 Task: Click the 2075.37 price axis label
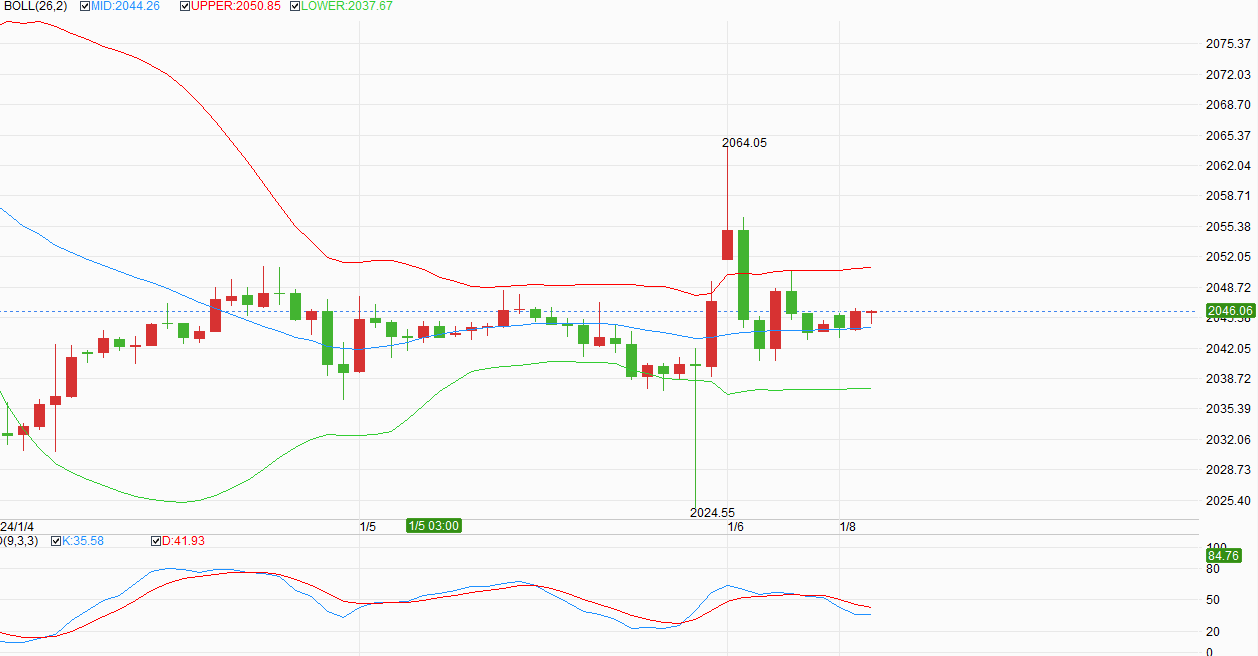tap(1229, 44)
